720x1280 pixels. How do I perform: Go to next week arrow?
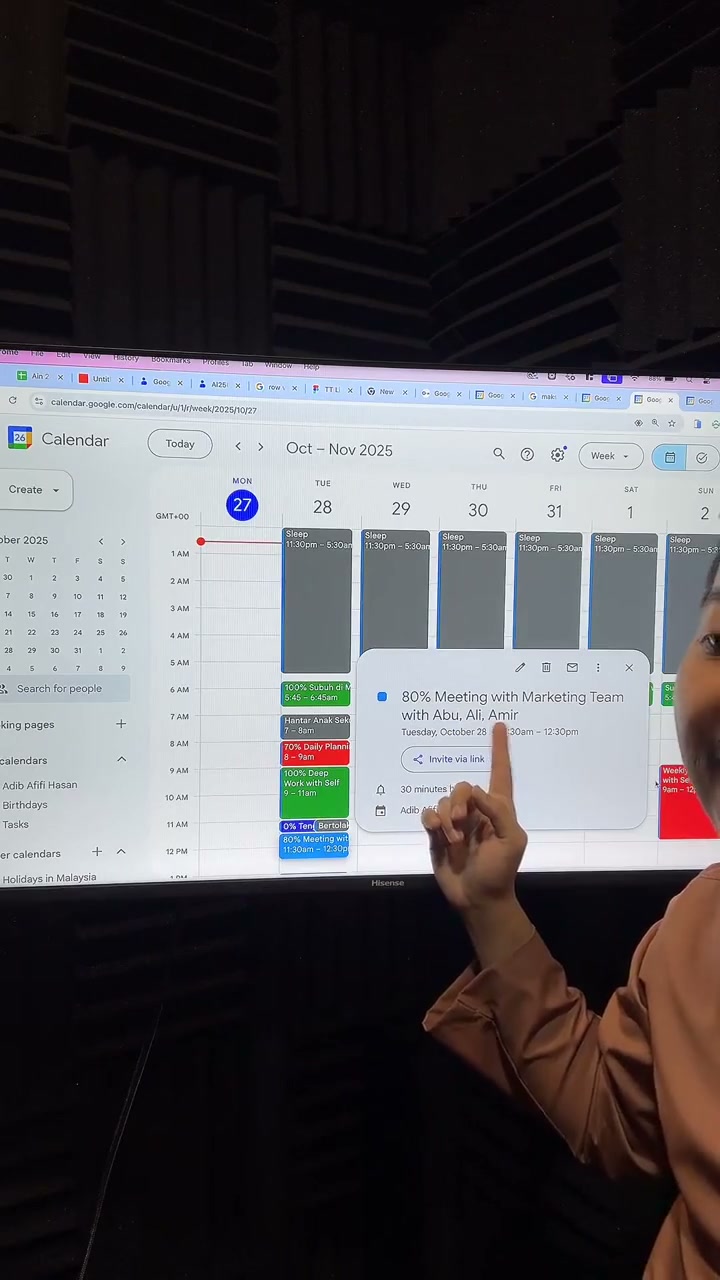pos(261,447)
